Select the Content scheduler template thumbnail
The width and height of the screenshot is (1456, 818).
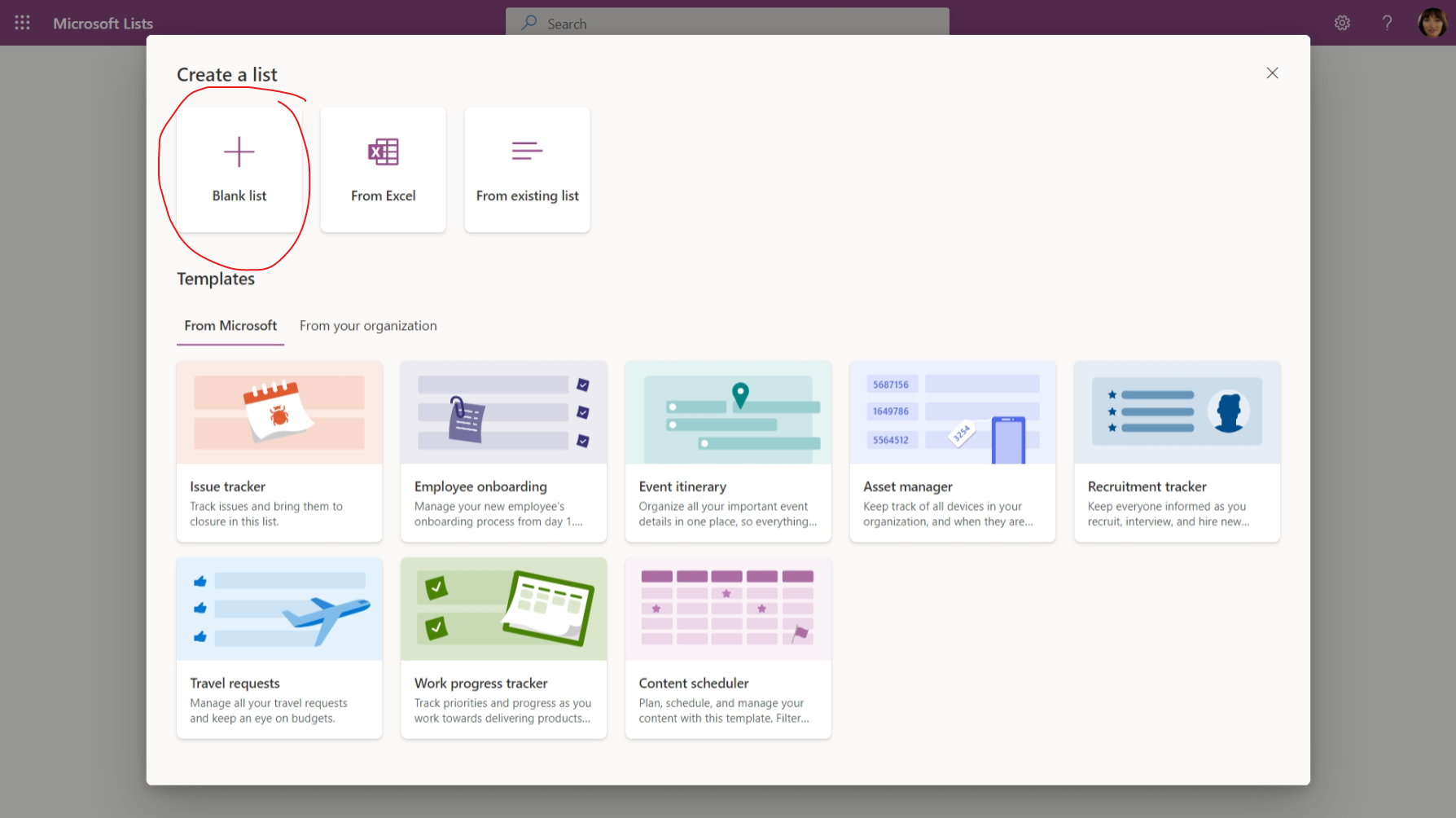point(728,609)
